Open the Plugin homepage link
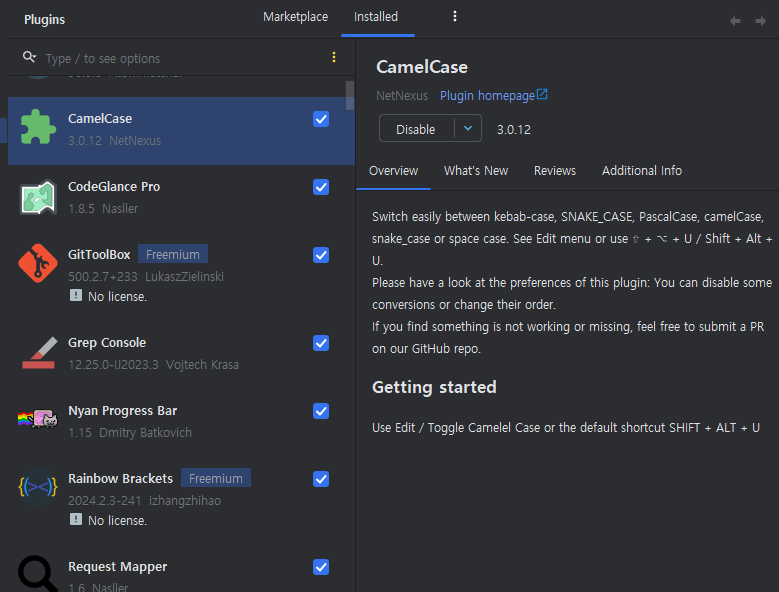The image size is (779, 592). 487,95
